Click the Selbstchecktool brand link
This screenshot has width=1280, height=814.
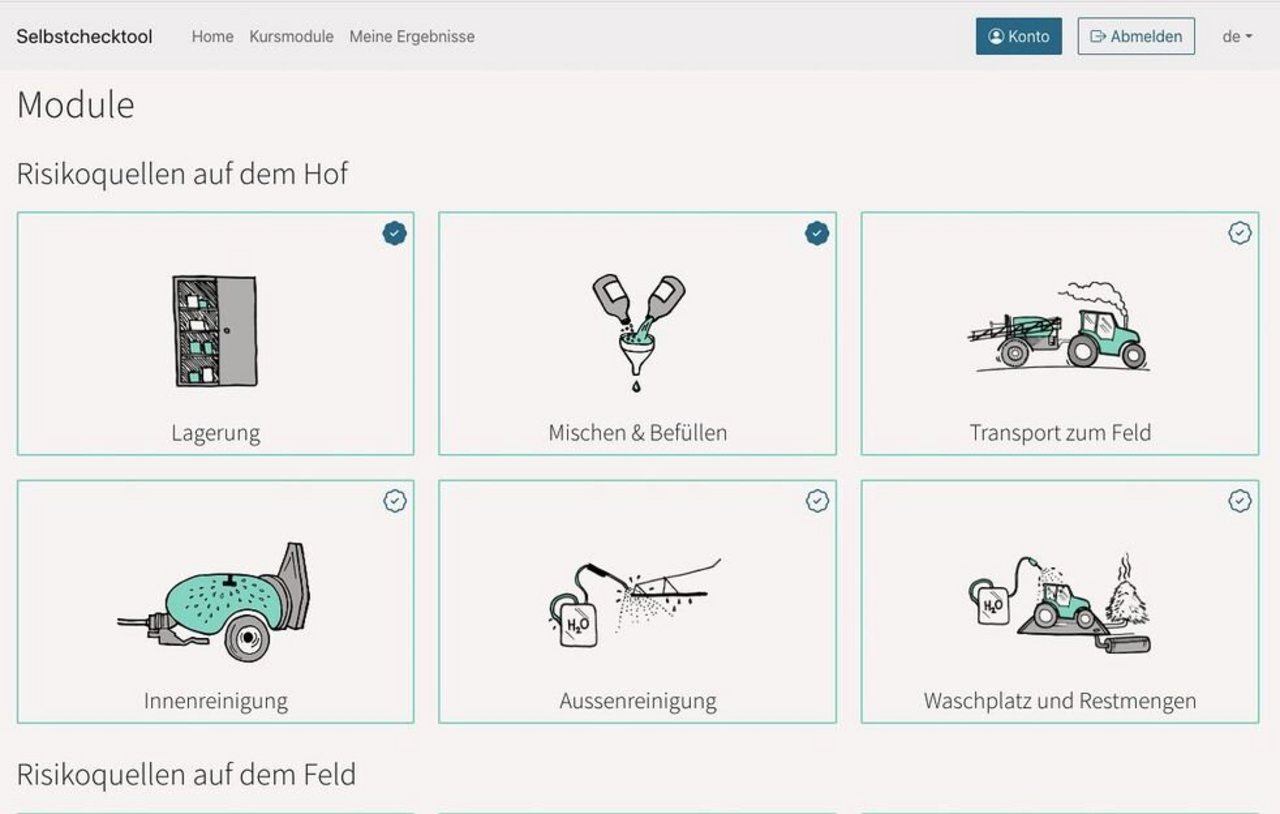point(84,36)
